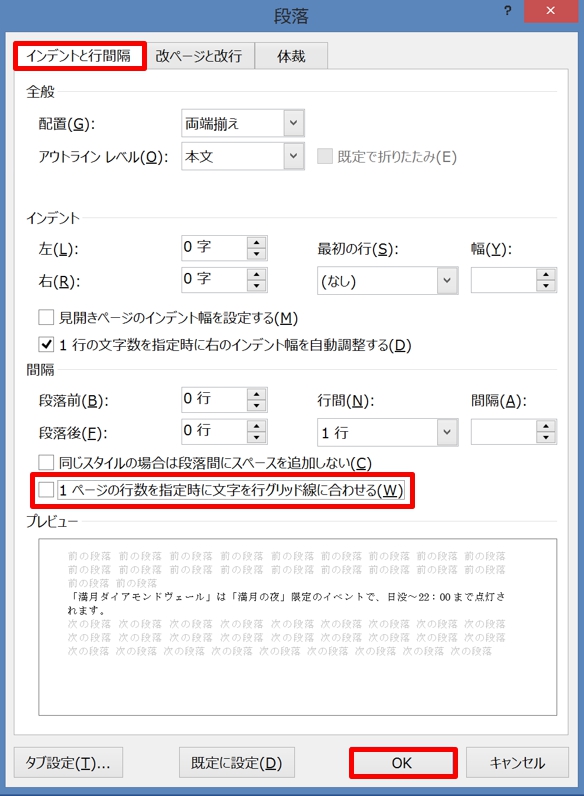Open タブ設定 button
This screenshot has width=584, height=796.
coord(68,762)
